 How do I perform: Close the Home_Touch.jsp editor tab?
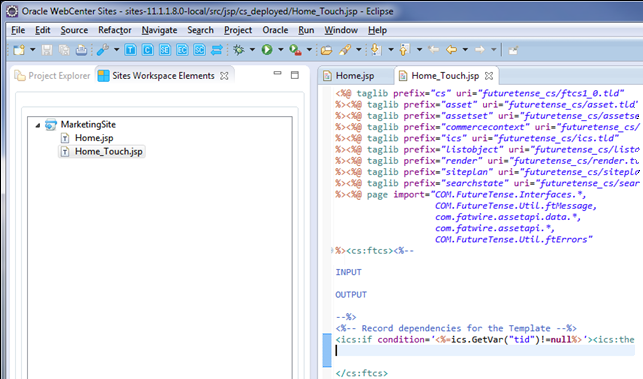click(489, 76)
